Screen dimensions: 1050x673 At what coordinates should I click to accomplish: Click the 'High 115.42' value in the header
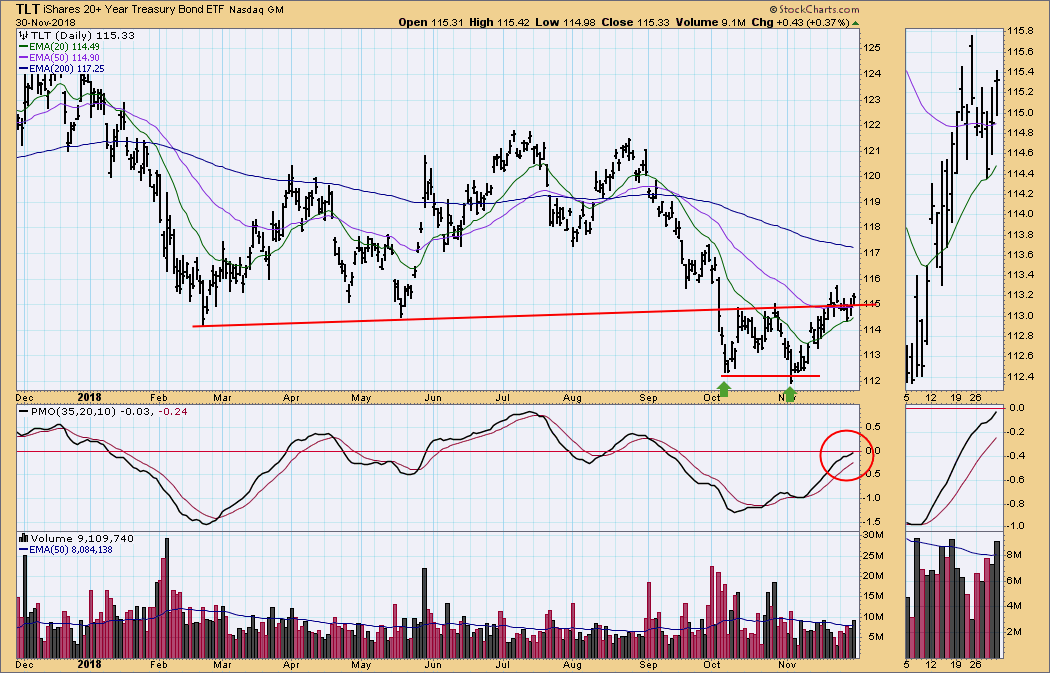[499, 22]
